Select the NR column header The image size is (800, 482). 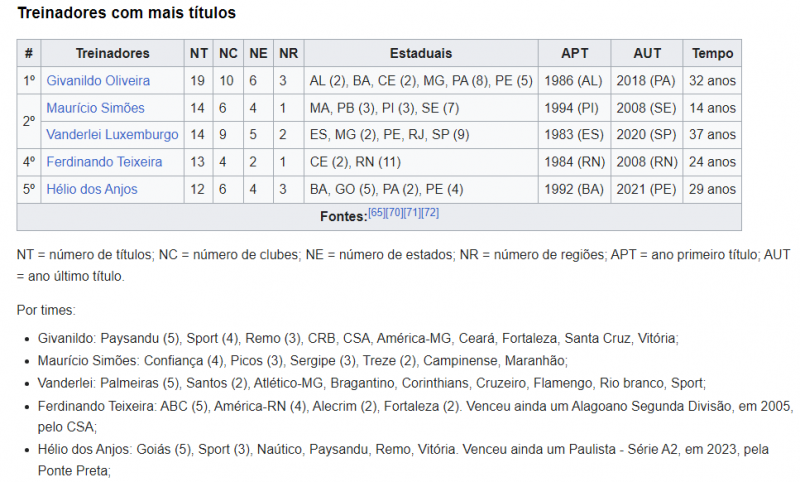tap(289, 53)
